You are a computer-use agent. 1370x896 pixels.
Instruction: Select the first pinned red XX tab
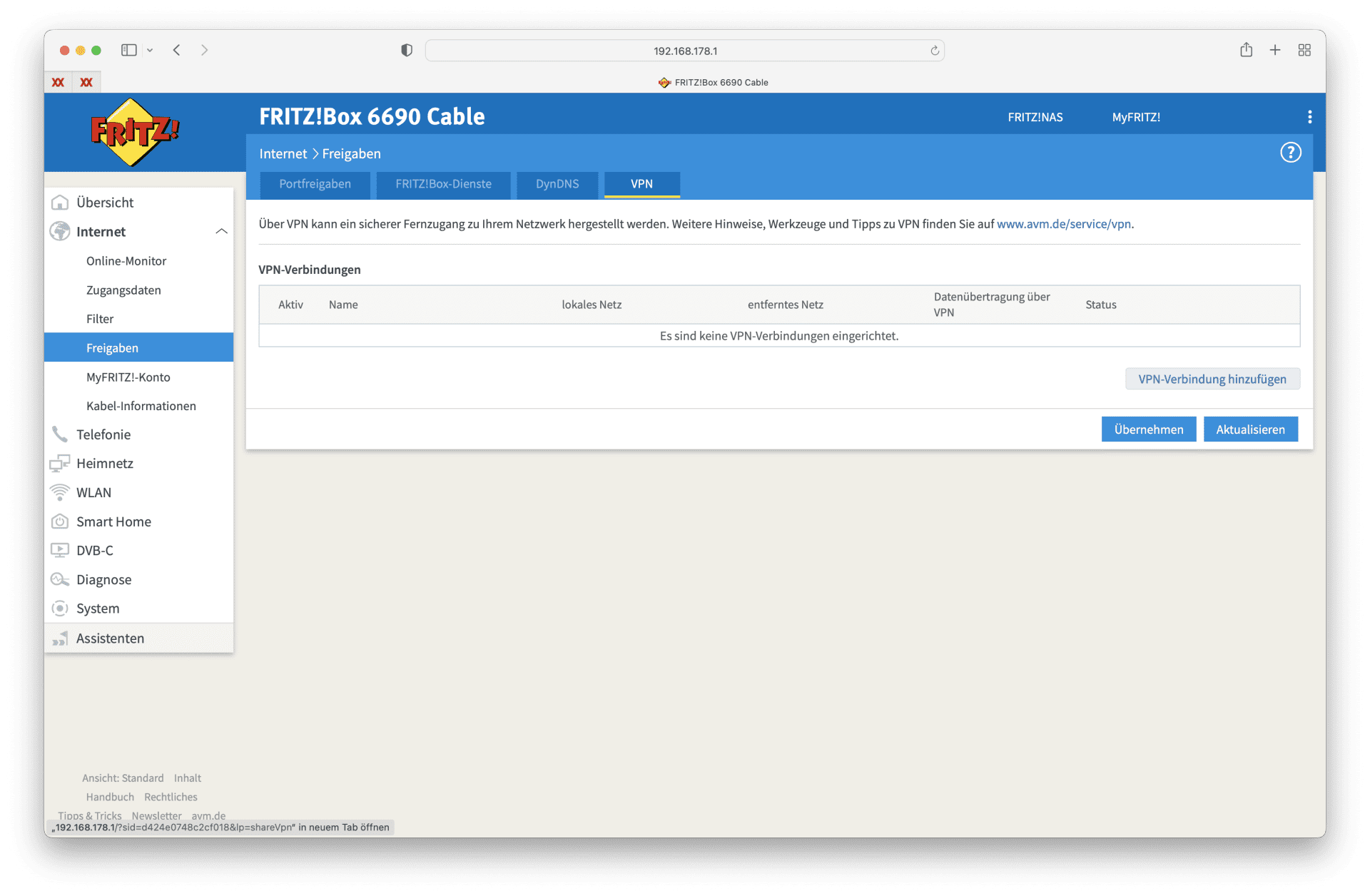point(59,82)
